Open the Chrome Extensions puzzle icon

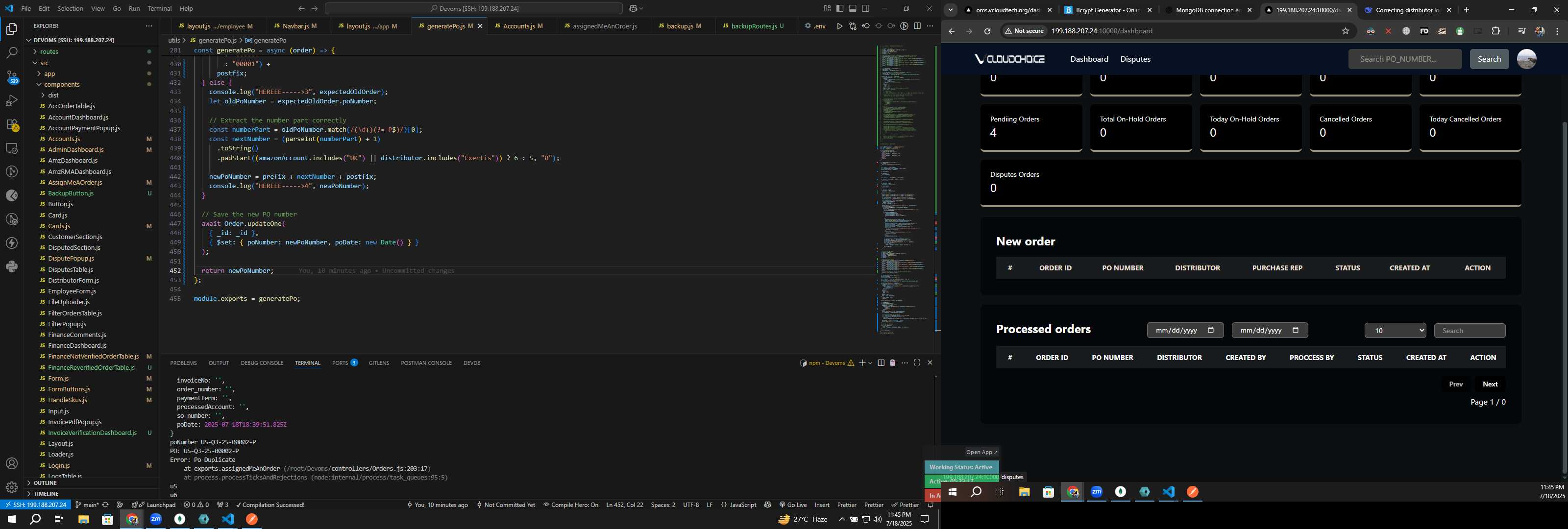click(1495, 31)
